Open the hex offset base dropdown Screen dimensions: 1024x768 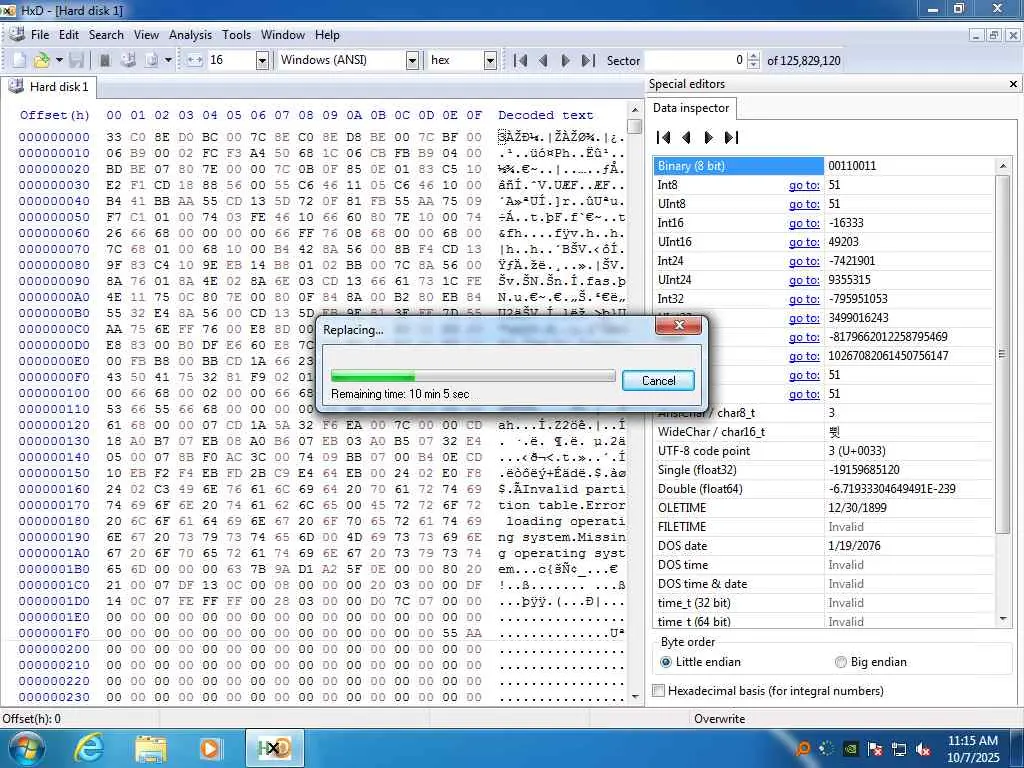click(x=490, y=61)
